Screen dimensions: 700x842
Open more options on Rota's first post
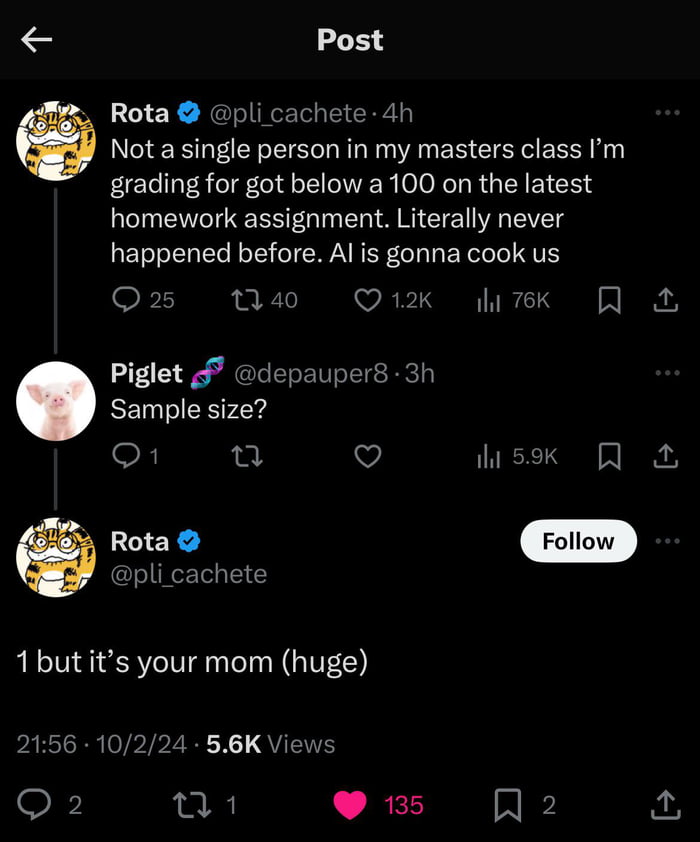point(666,113)
